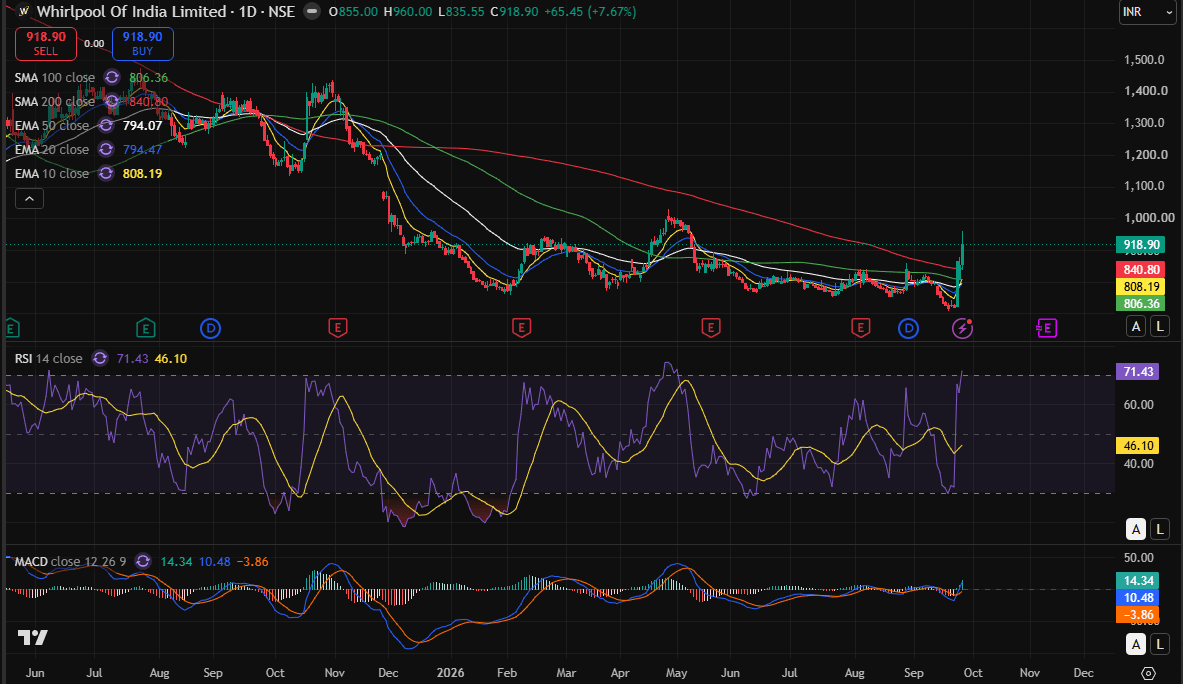Open the SMA 100 indicator's circular arrows icon
The image size is (1183, 684).
tap(112, 77)
